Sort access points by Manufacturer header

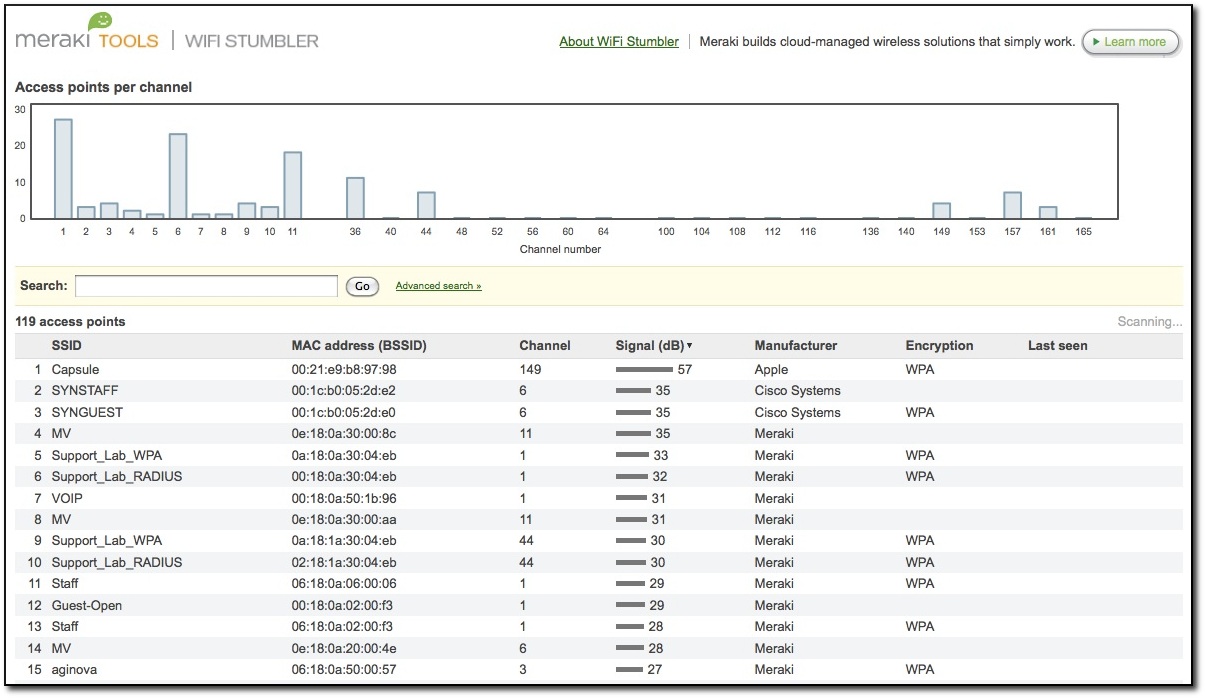pyautogui.click(x=795, y=346)
